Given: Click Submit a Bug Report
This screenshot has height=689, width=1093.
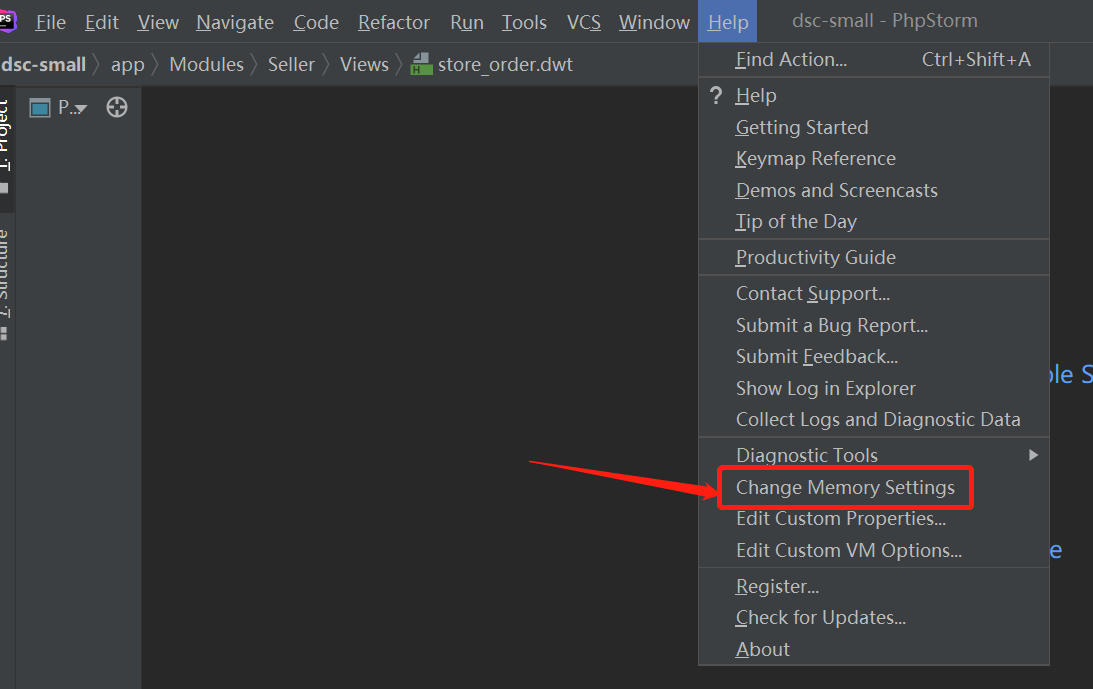Looking at the screenshot, I should 830,325.
